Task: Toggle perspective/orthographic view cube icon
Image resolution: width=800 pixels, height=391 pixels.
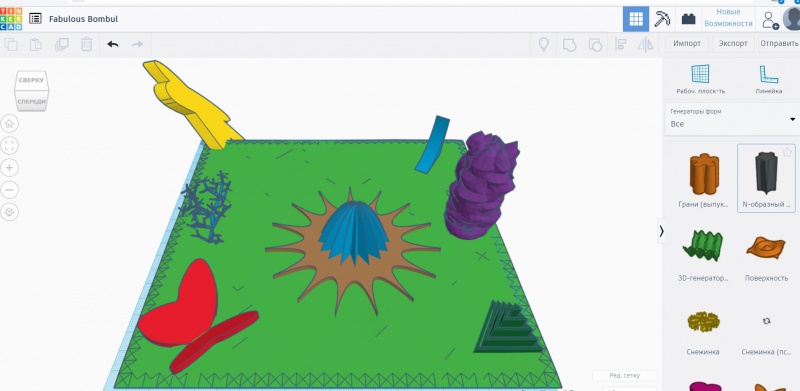Action: tap(9, 211)
